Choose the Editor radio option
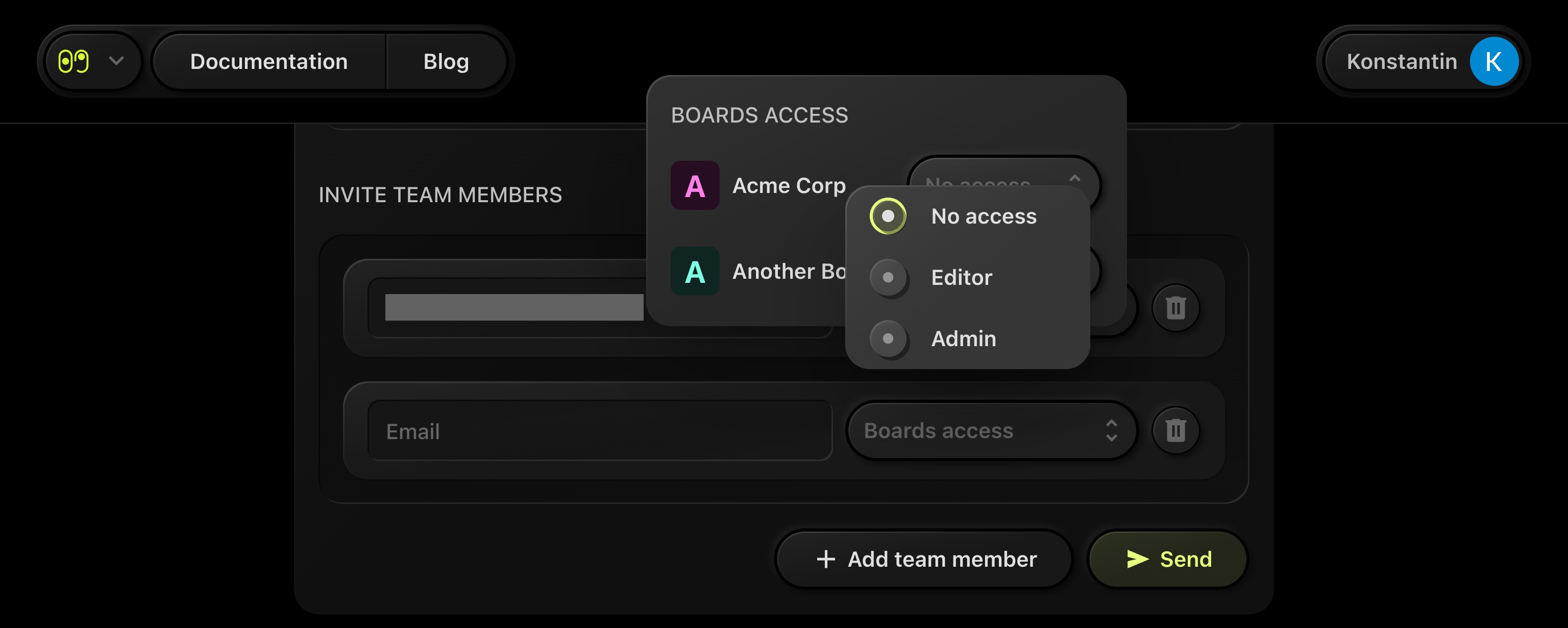The image size is (1568, 628). [888, 278]
